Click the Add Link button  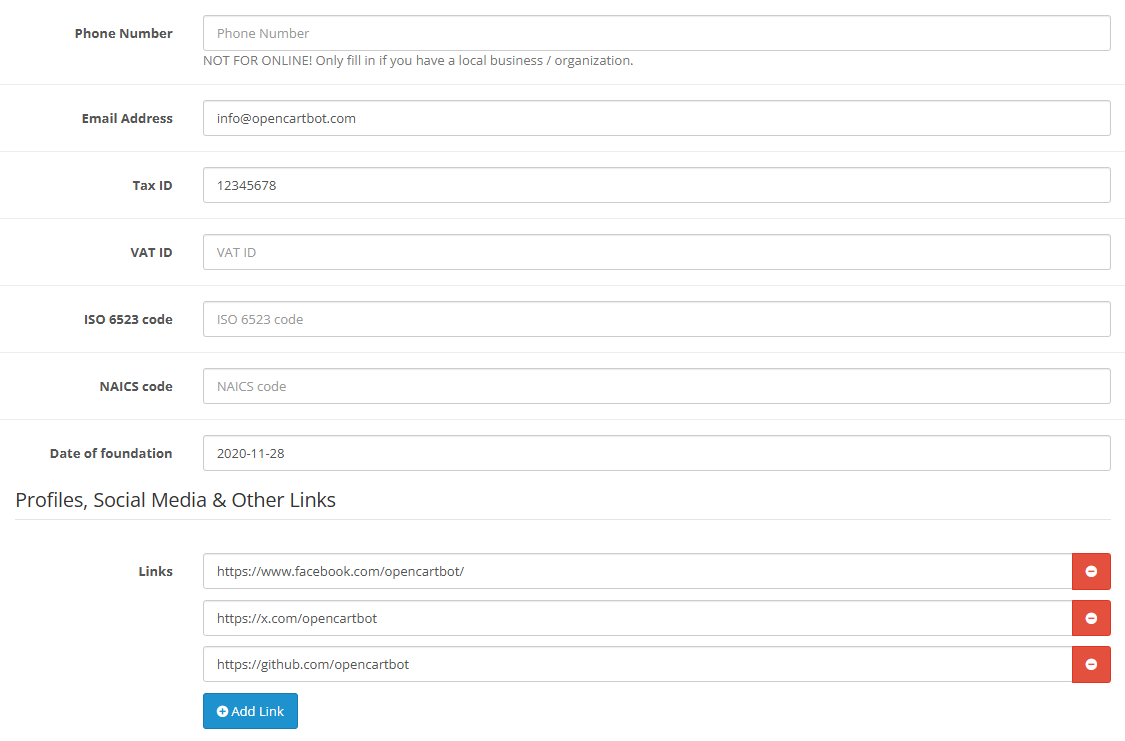tap(250, 711)
